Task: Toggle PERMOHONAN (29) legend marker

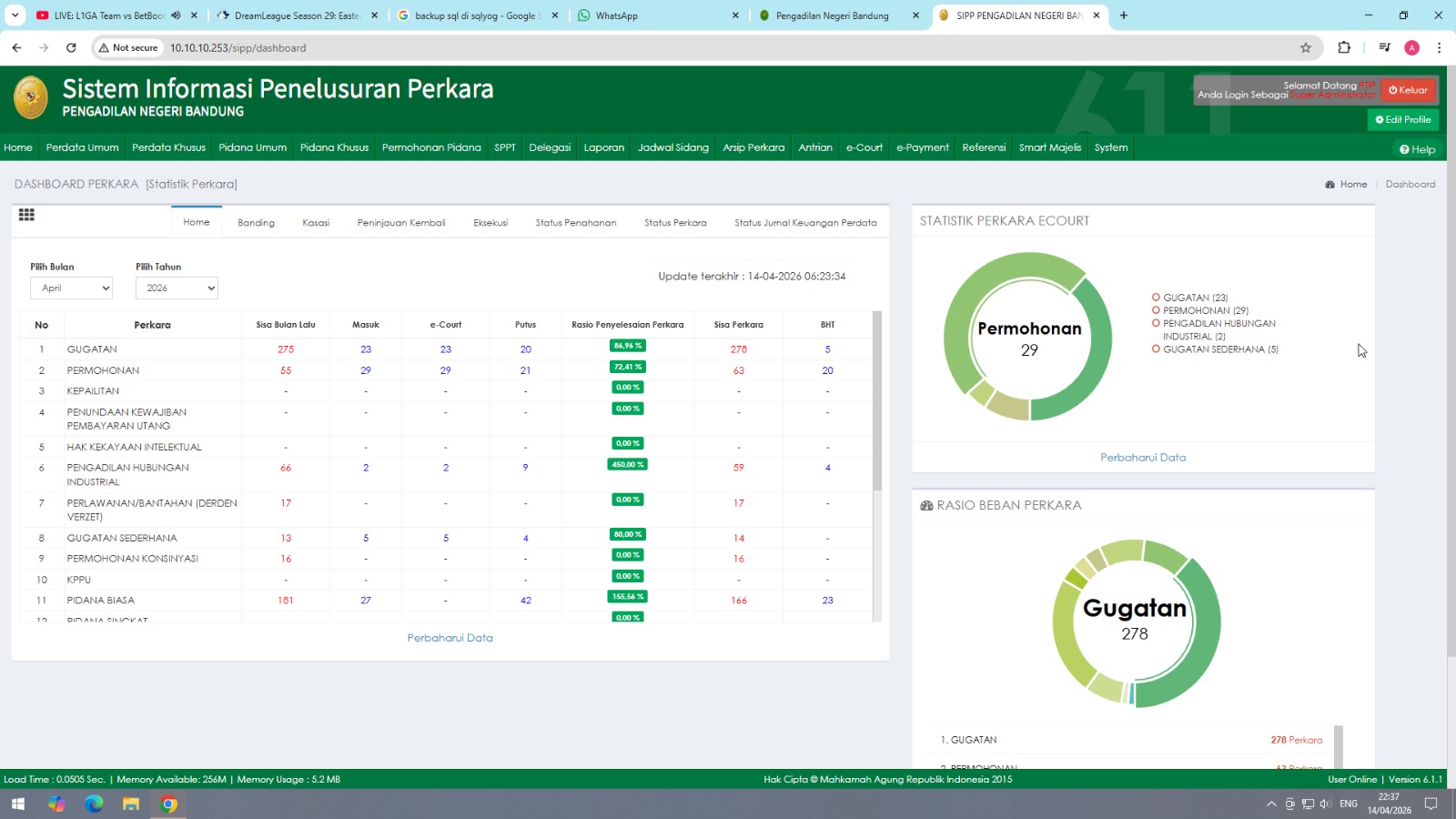Action: coord(1156,310)
